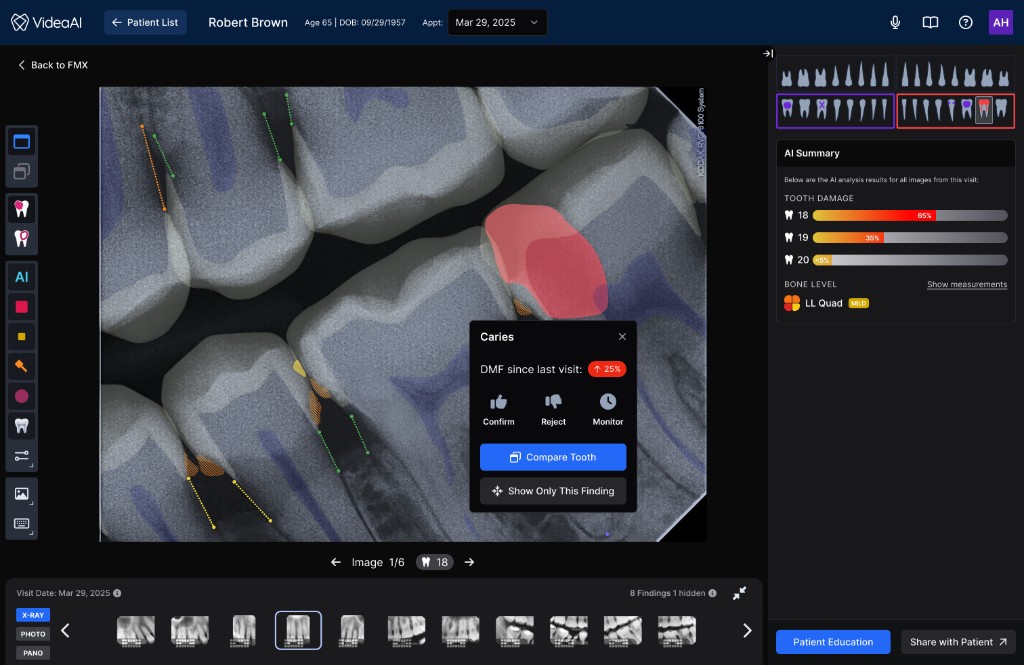Image resolution: width=1024 pixels, height=665 pixels.
Task: Select the image gallery tool in the sidebar
Action: [x=21, y=492]
